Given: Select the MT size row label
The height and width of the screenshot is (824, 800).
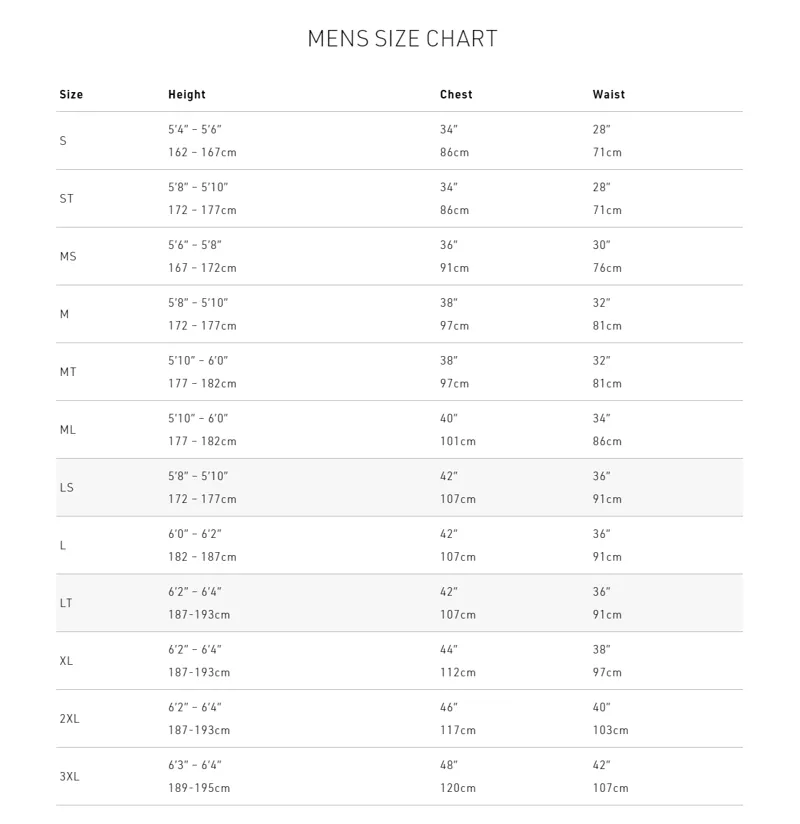Looking at the screenshot, I should (68, 372).
